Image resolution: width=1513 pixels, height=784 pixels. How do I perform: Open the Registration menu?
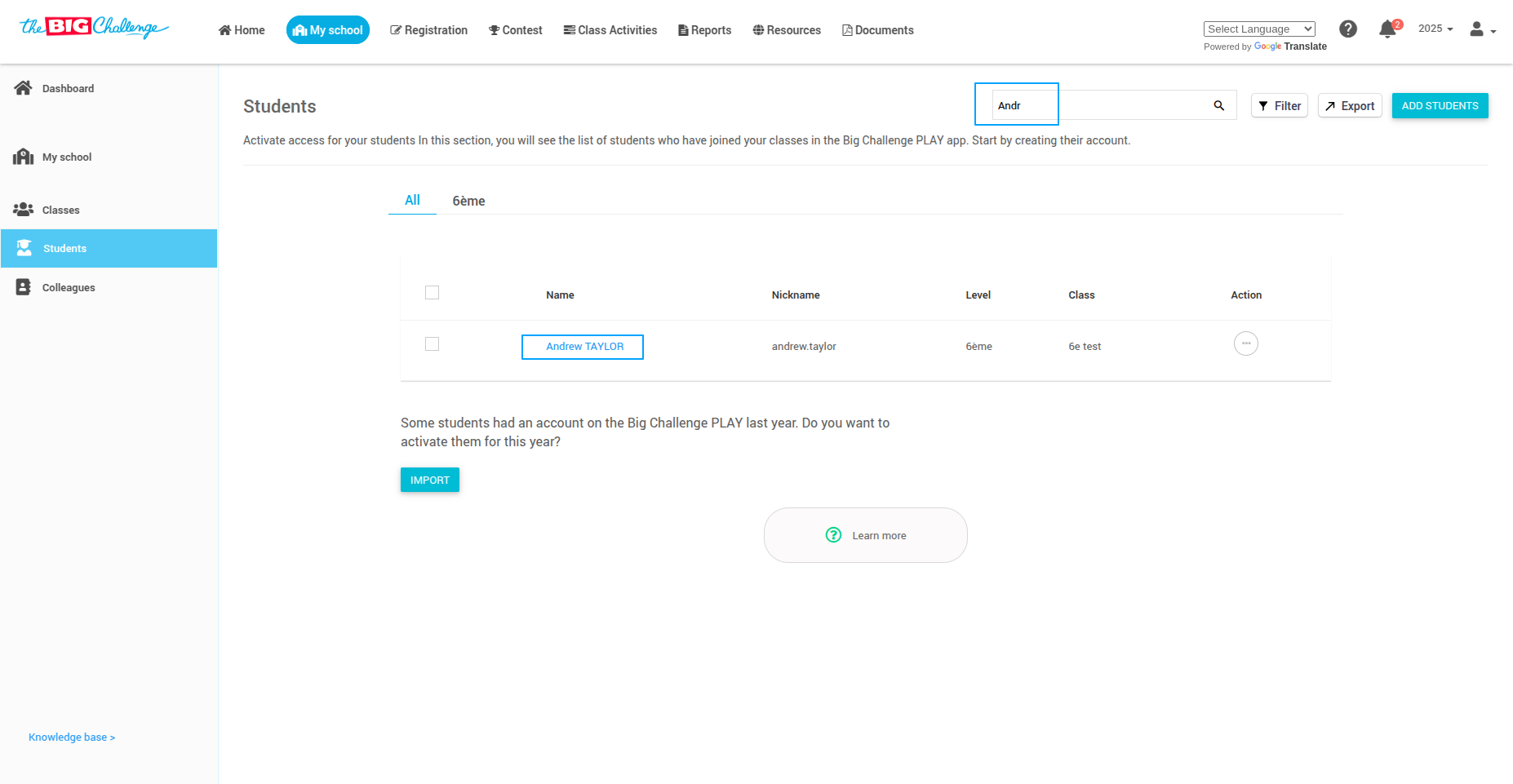click(x=428, y=30)
